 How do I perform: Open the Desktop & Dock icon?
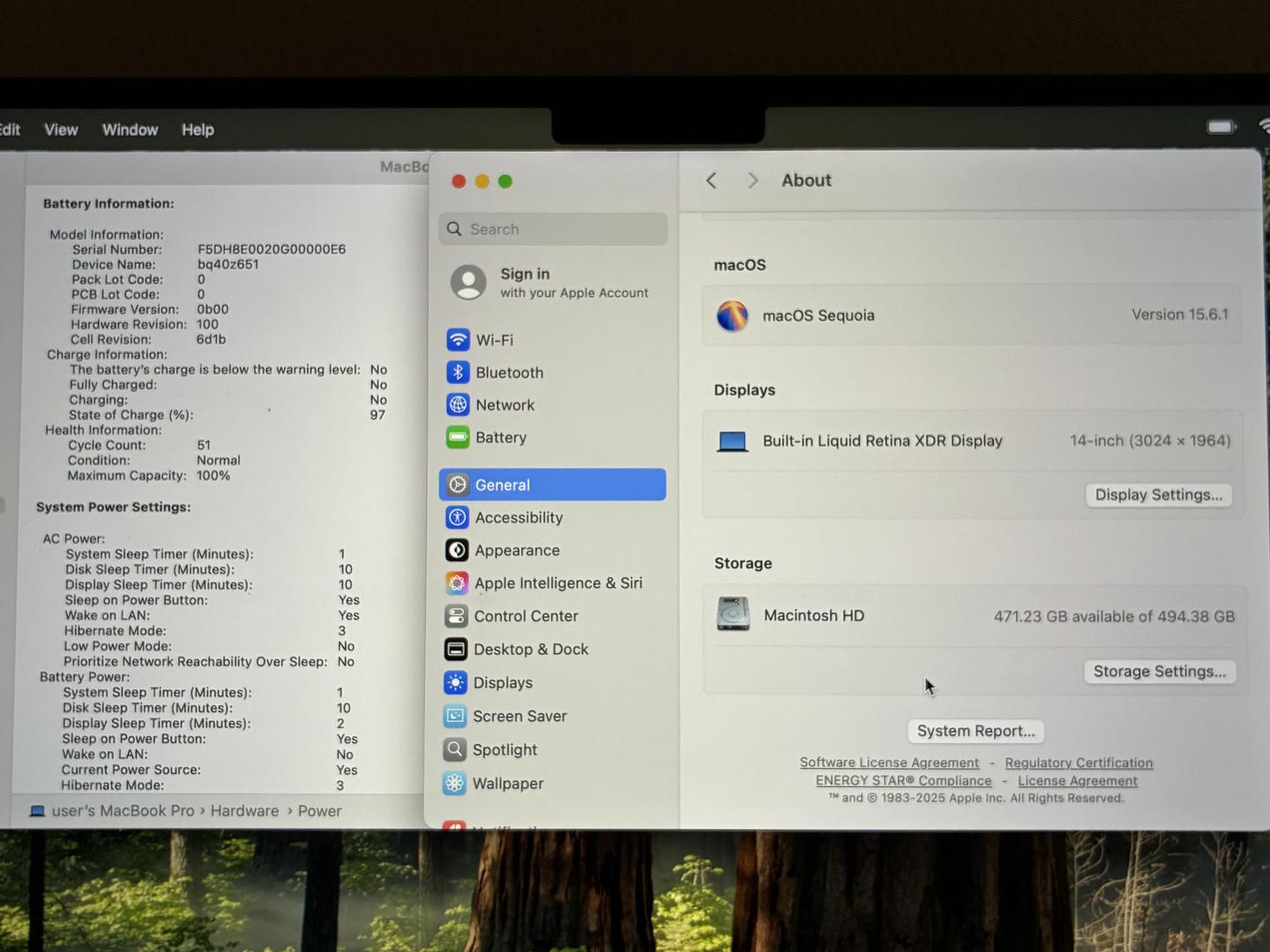456,650
